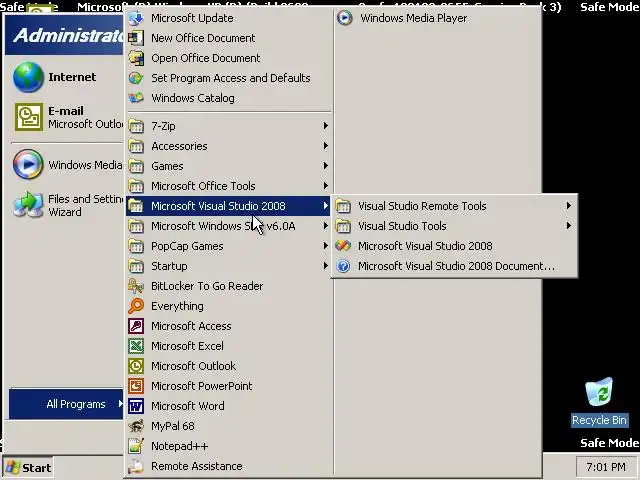The height and width of the screenshot is (480, 640).
Task: Open Microsoft Update entry
Action: tap(228, 18)
